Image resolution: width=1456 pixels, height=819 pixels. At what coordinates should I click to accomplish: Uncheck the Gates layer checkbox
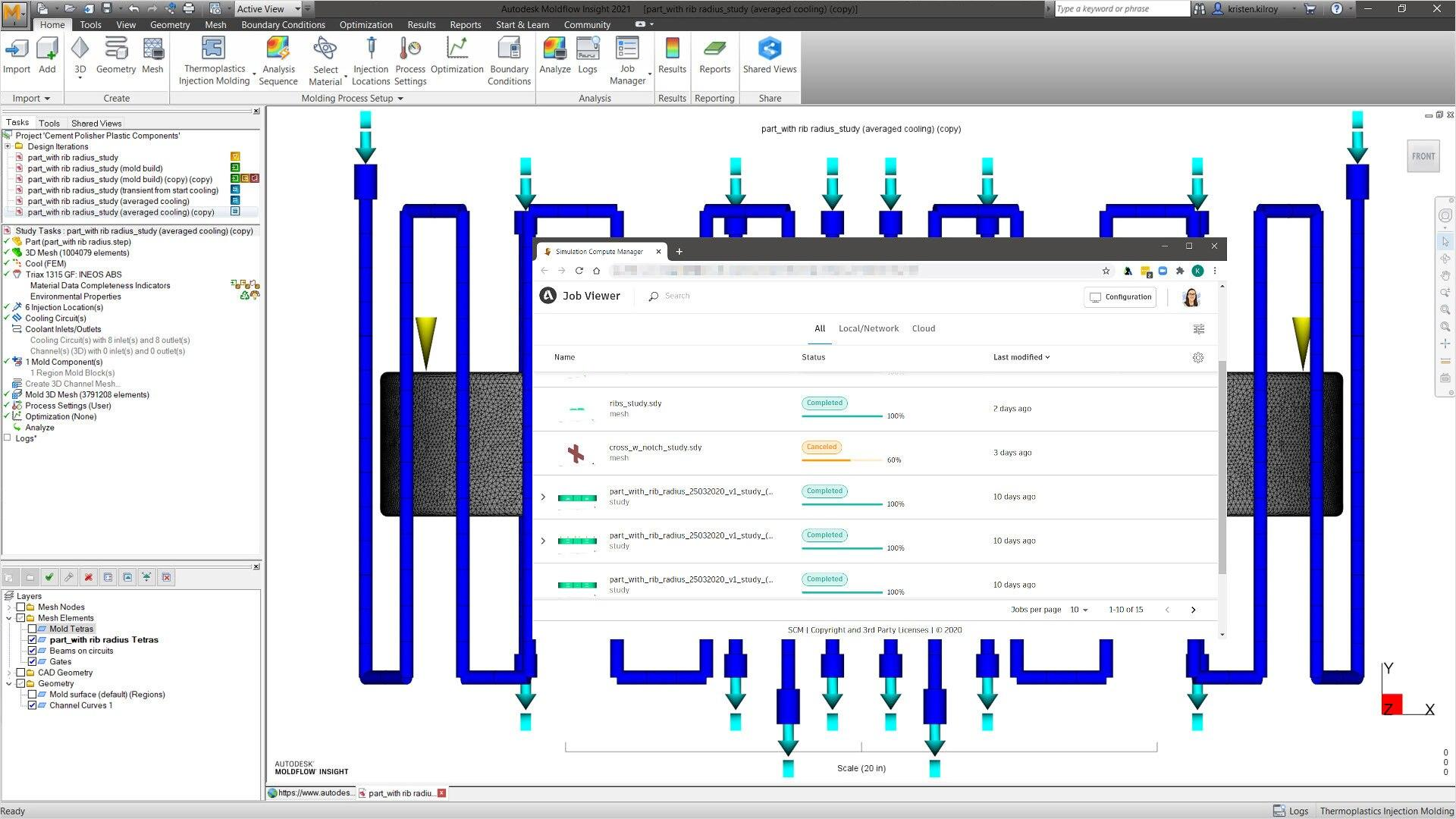(x=32, y=662)
